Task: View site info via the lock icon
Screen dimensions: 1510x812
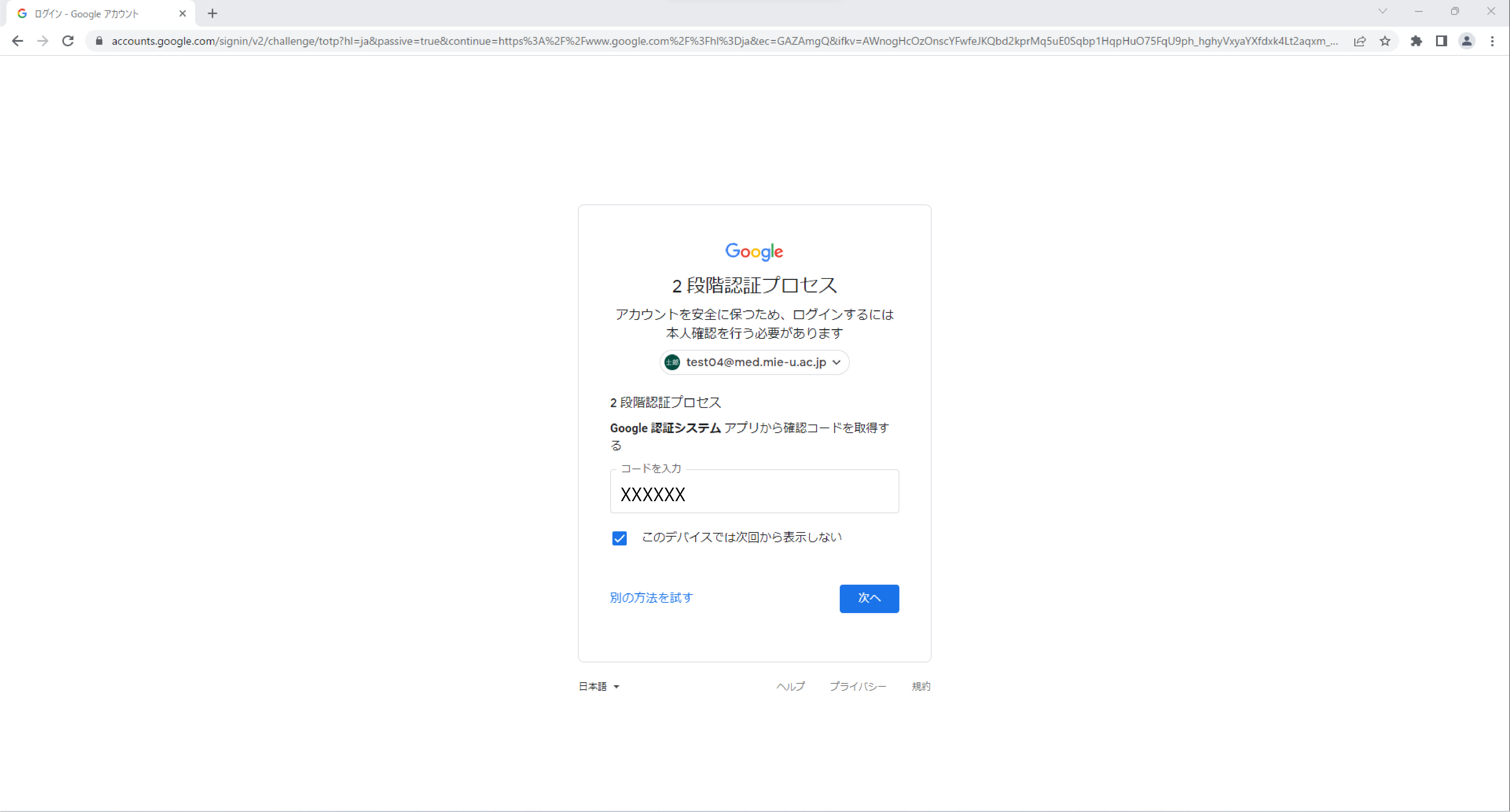Action: [99, 41]
